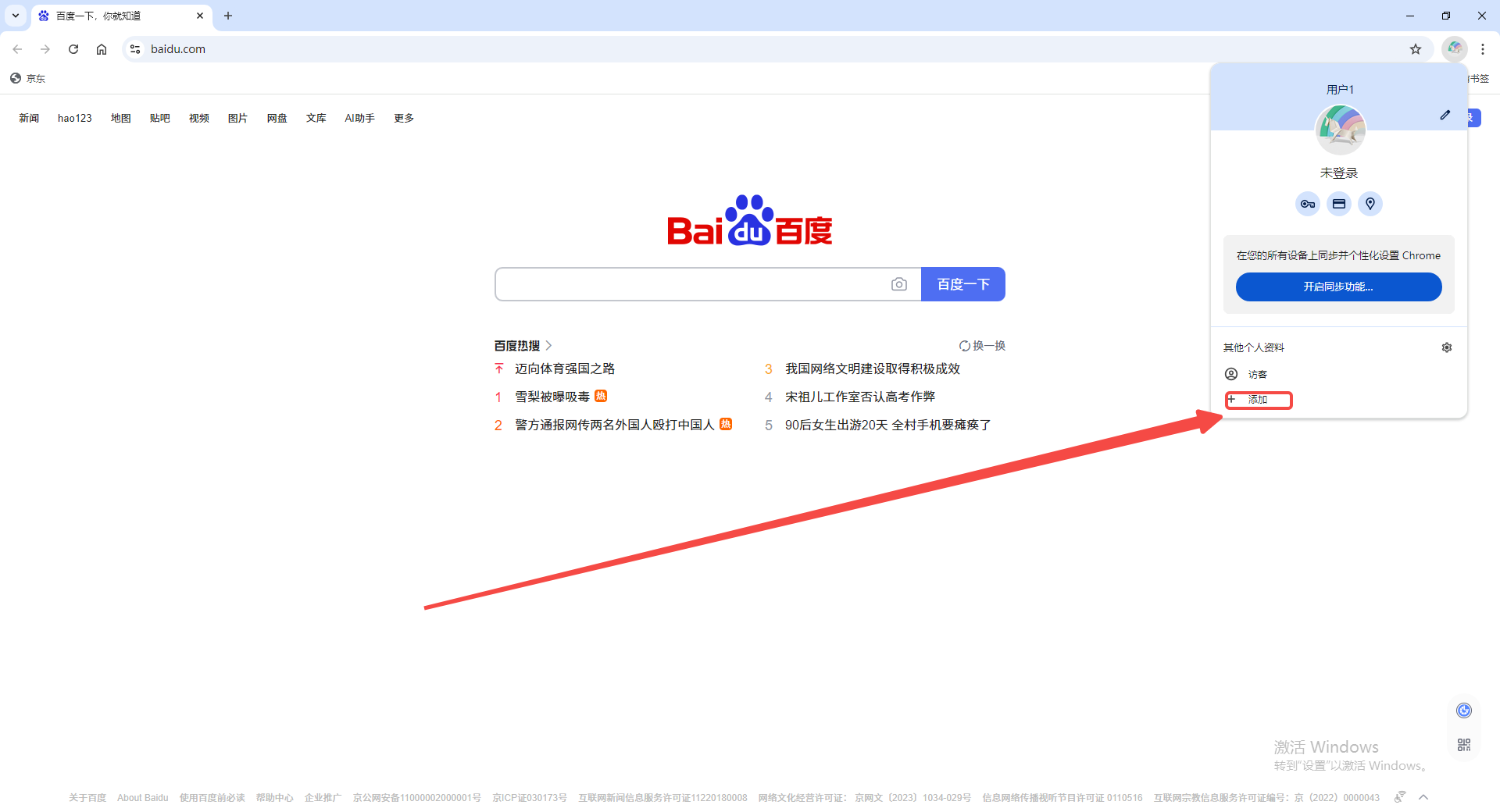
Task: Open manage profiles gear icon
Action: pos(1447,347)
